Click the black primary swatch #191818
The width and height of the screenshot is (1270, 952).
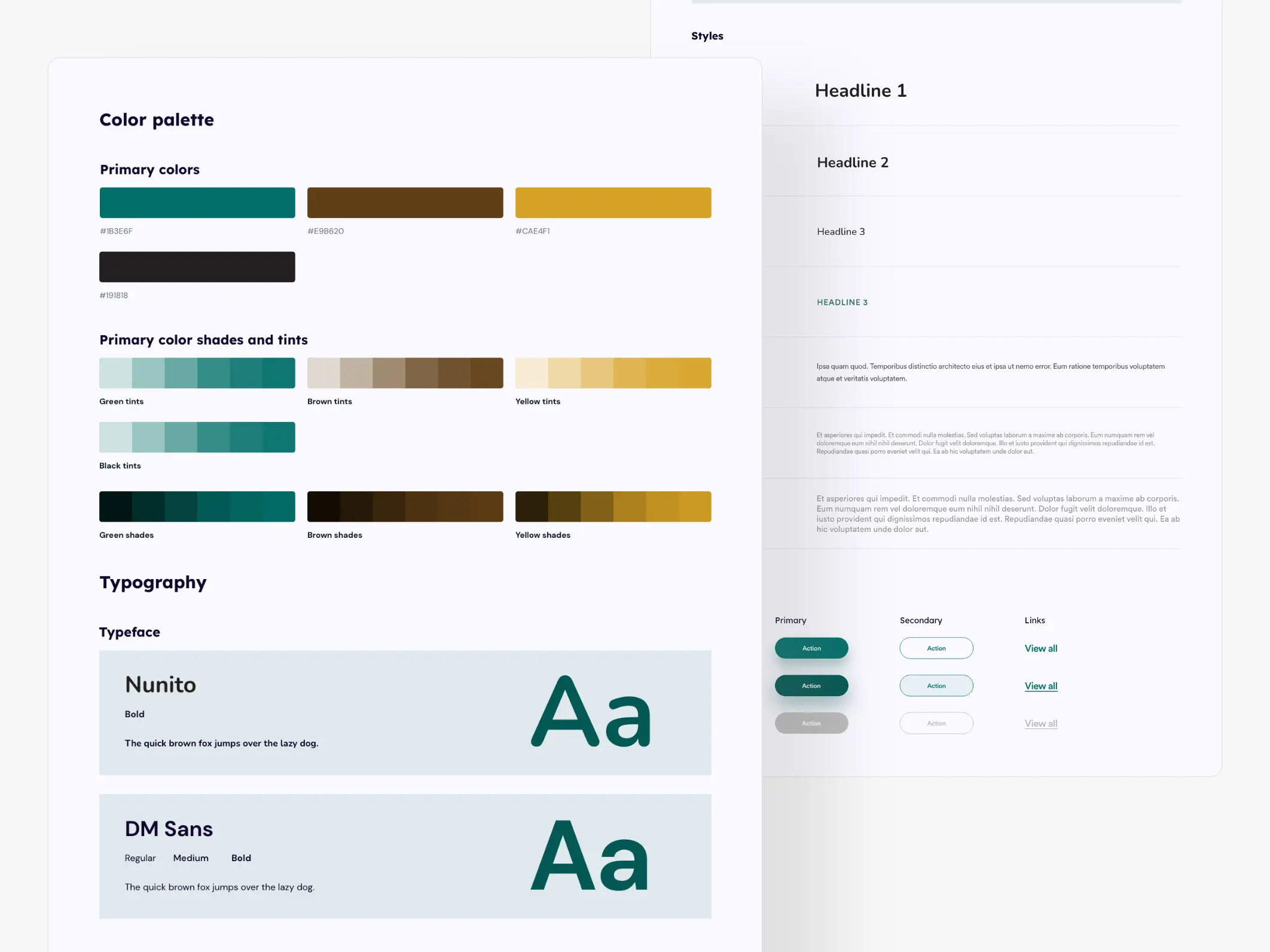(x=197, y=267)
